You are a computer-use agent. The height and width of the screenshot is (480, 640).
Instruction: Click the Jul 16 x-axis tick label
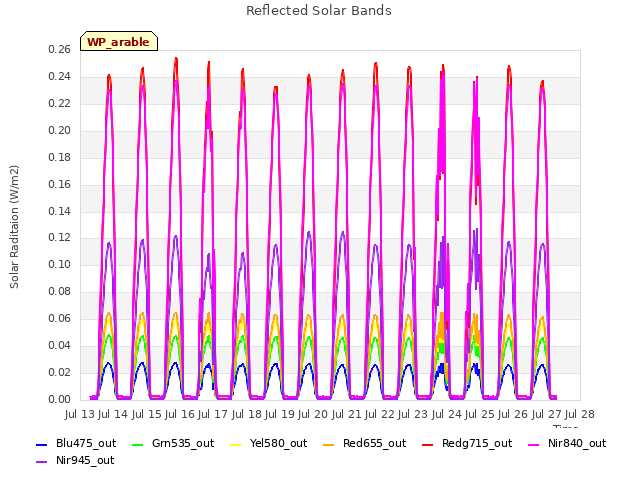180,414
